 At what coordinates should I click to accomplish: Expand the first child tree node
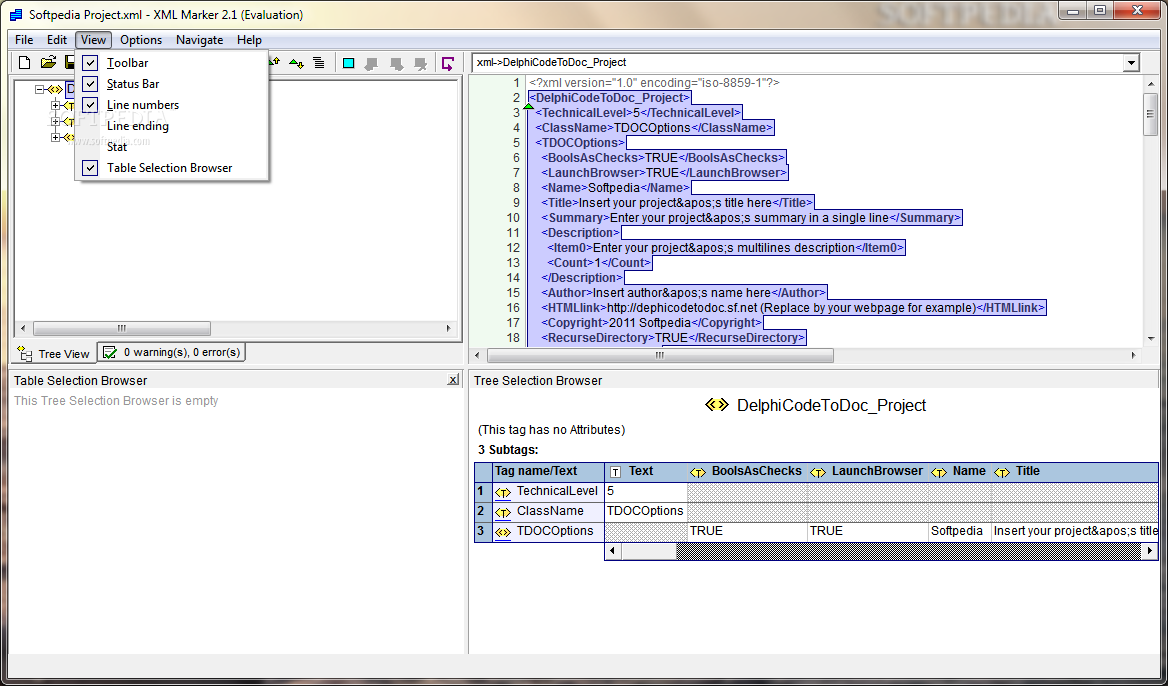[x=56, y=105]
